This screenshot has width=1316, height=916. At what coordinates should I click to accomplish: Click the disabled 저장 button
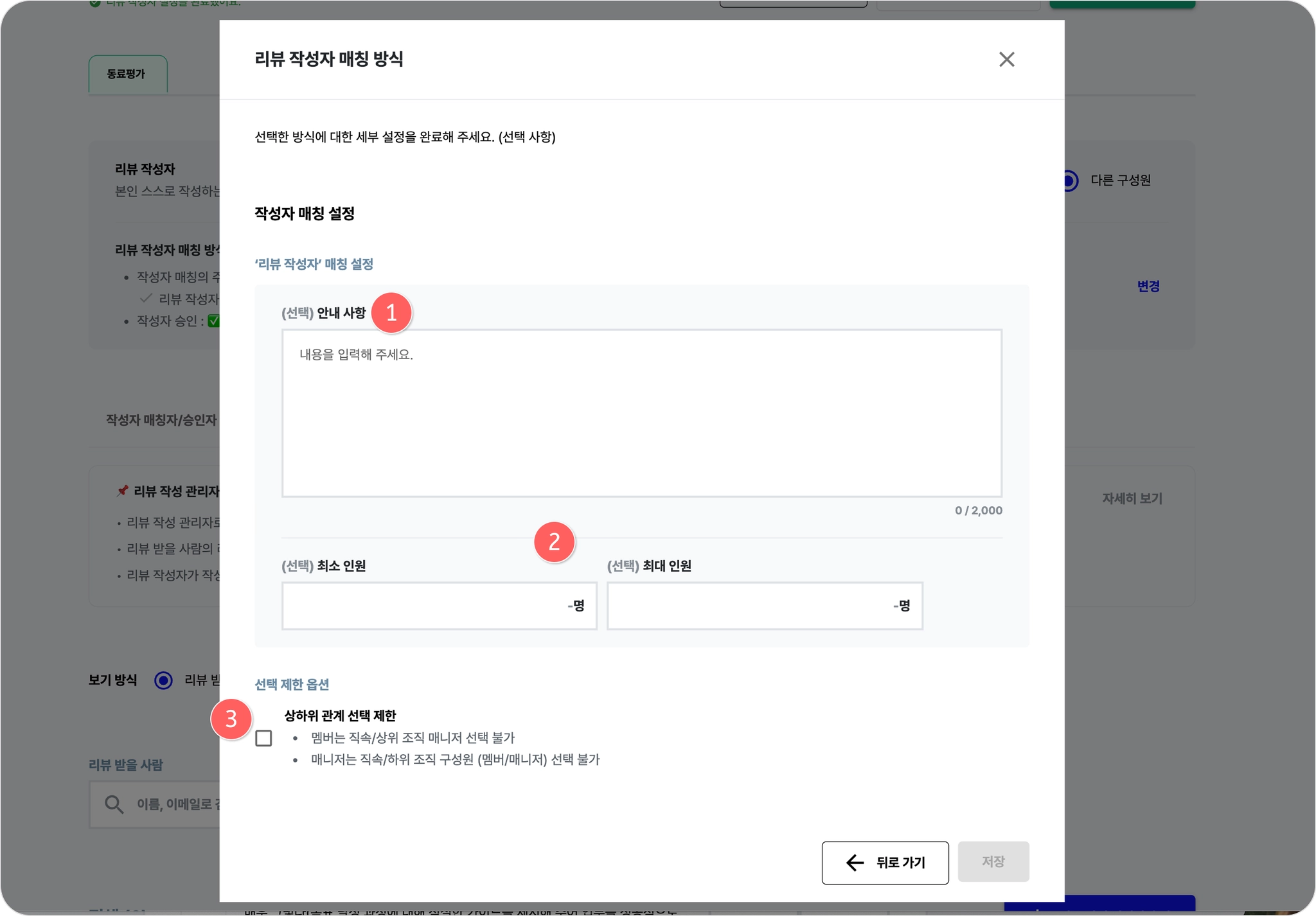[x=993, y=861]
